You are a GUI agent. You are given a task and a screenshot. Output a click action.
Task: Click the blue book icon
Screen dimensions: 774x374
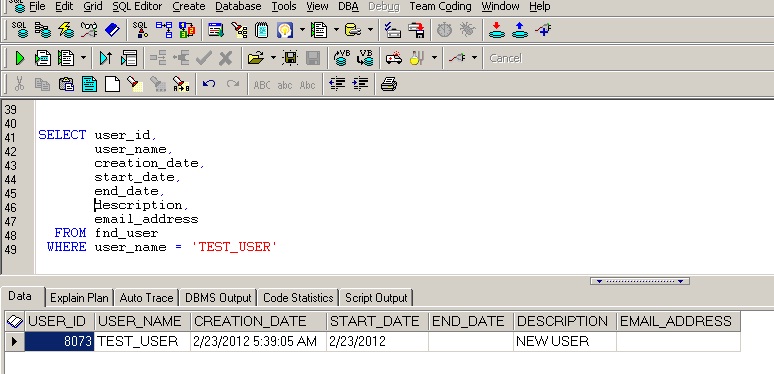pos(112,30)
